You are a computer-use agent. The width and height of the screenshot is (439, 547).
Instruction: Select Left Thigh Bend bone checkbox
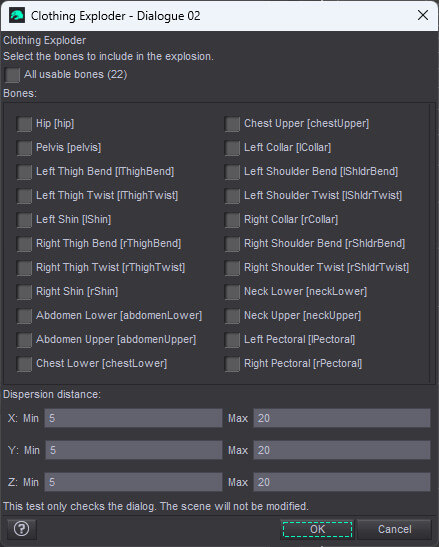24,172
